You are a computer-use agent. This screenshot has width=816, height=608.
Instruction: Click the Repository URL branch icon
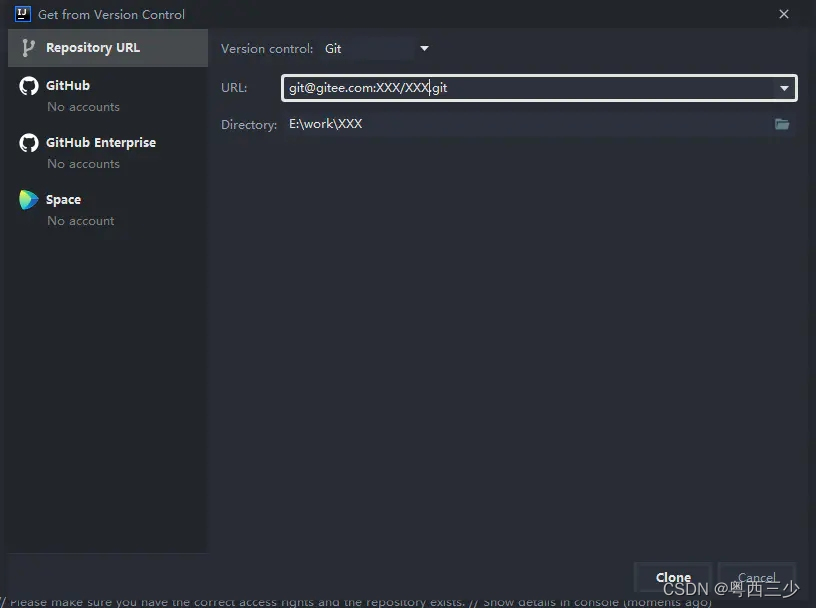click(28, 48)
